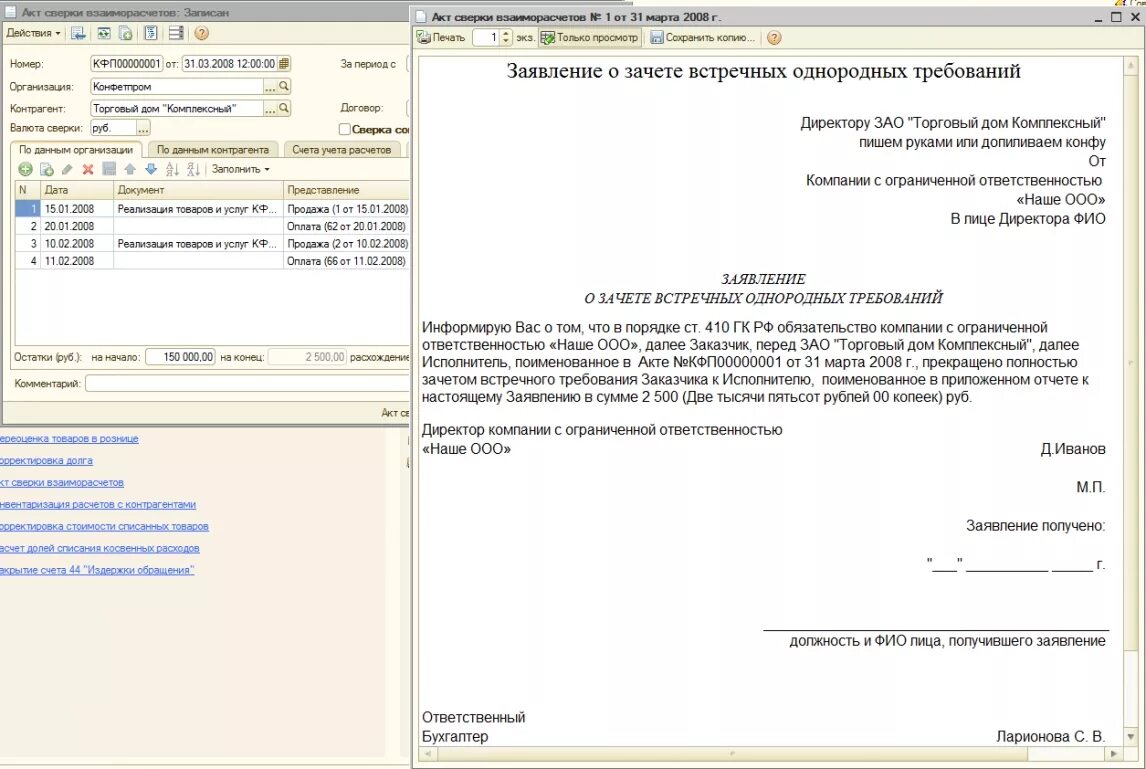Move the row up with arrow icon
Screen dimensions: 1146x769
point(130,169)
